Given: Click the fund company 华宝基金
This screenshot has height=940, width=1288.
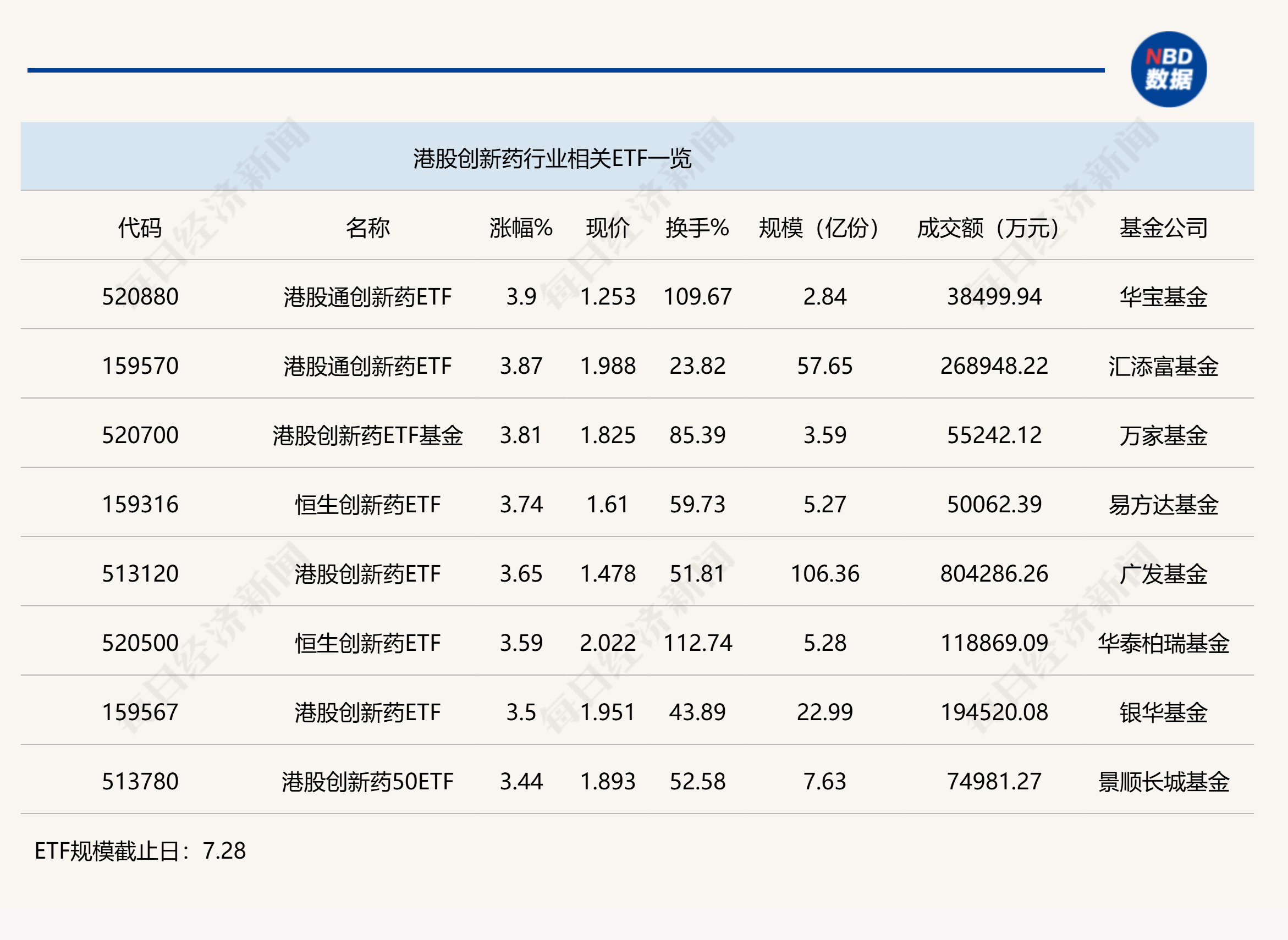Looking at the screenshot, I should click(1163, 297).
